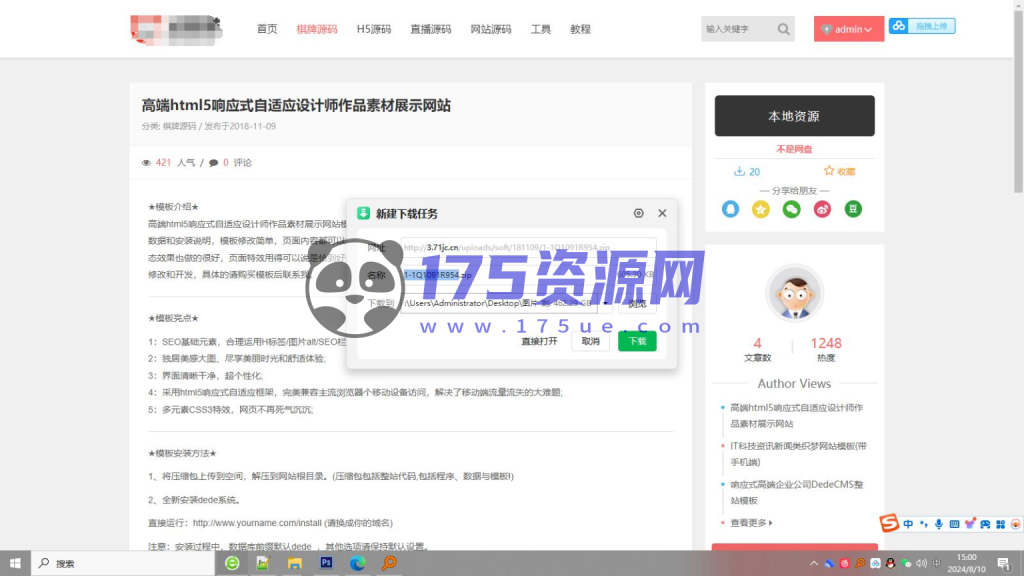1024x576 pixels.
Task: Open the green 360 browser taskbar icon
Action: point(232,563)
